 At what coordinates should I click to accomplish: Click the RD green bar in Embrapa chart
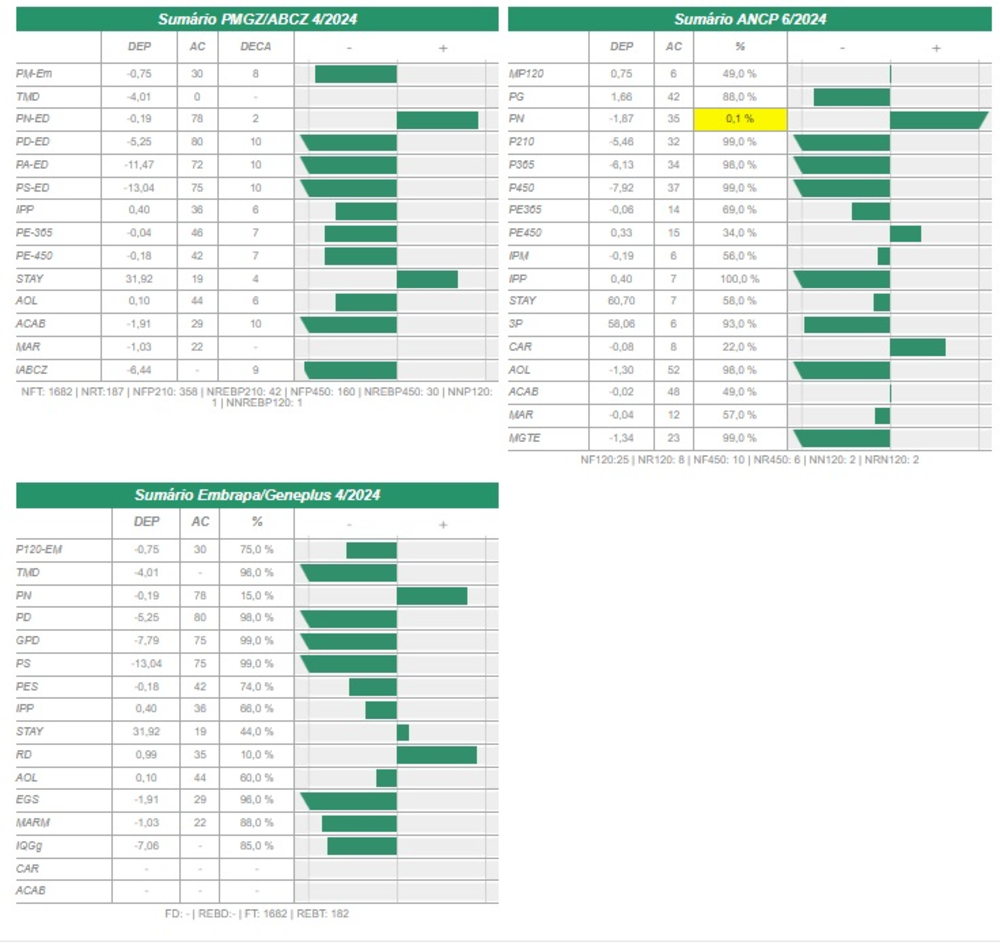[436, 755]
